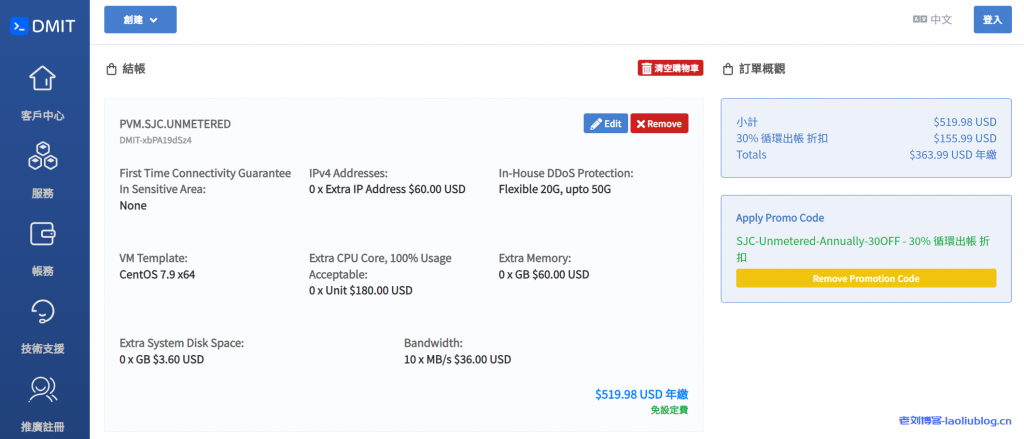
Task: Click the $519.98 USD 年繳 price
Action: coord(641,395)
